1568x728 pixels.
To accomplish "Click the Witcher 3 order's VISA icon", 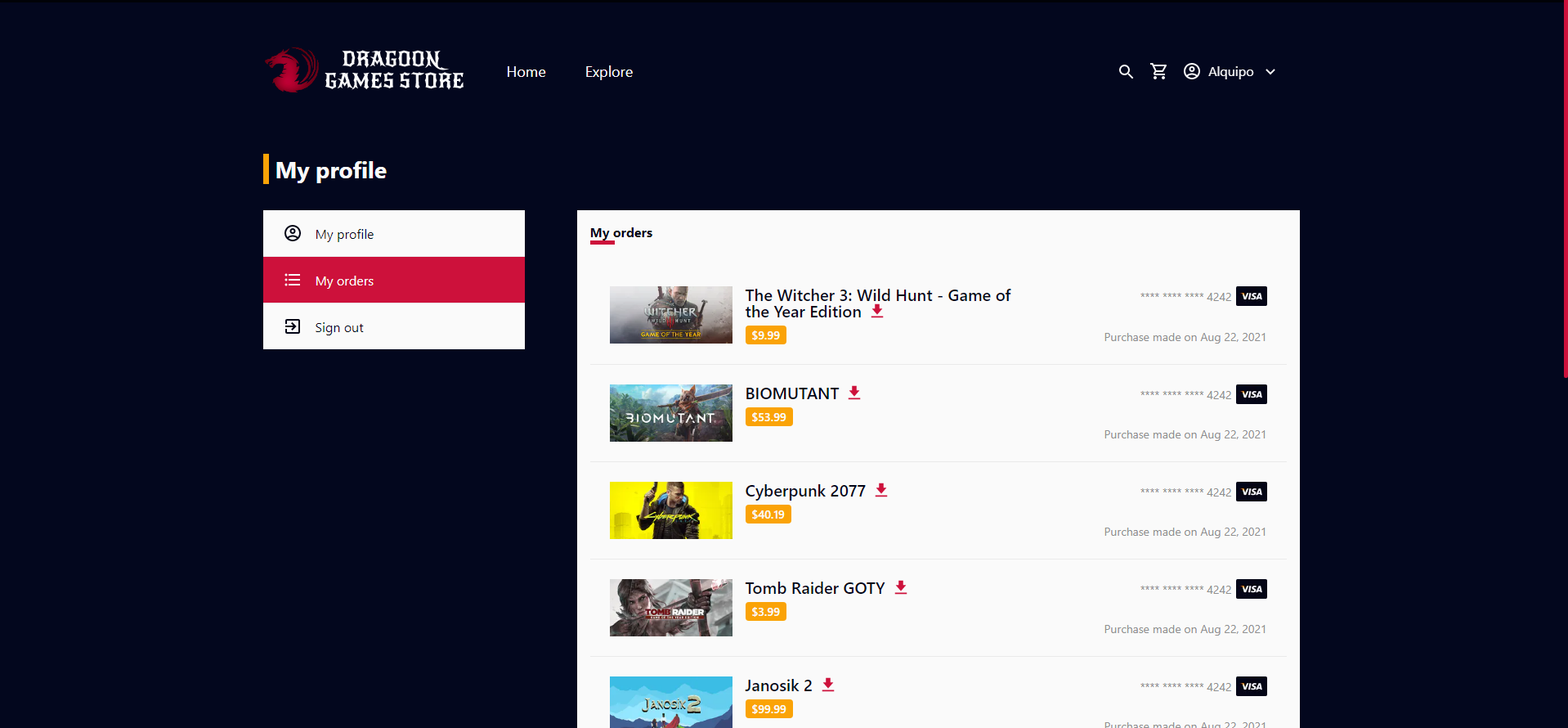I will pyautogui.click(x=1252, y=296).
